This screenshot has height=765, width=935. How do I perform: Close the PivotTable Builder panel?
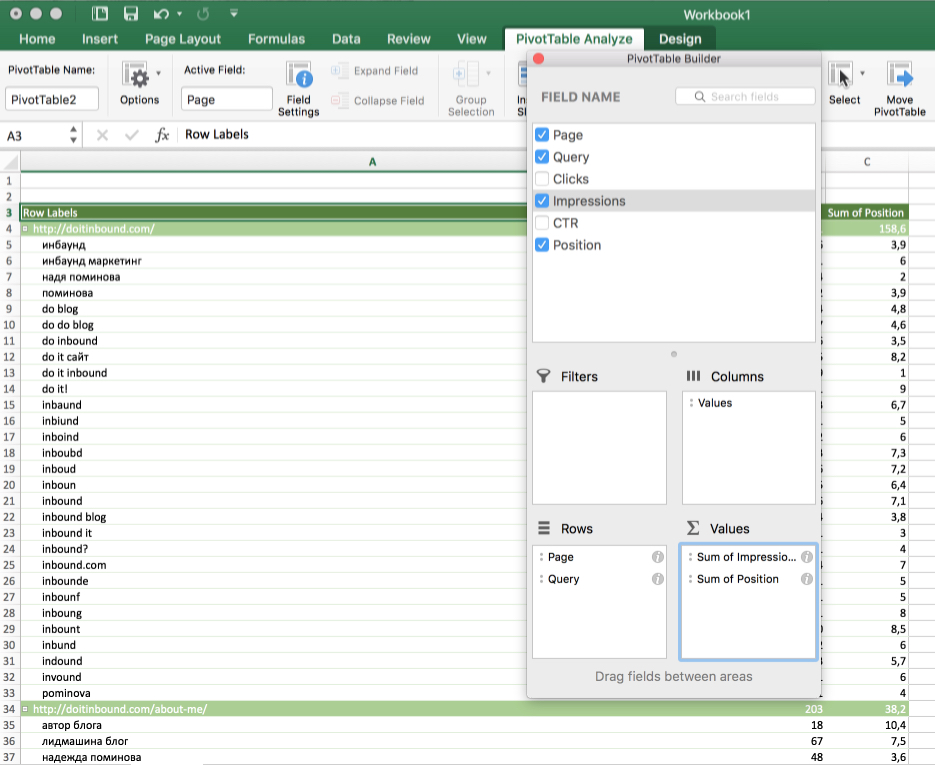point(538,58)
